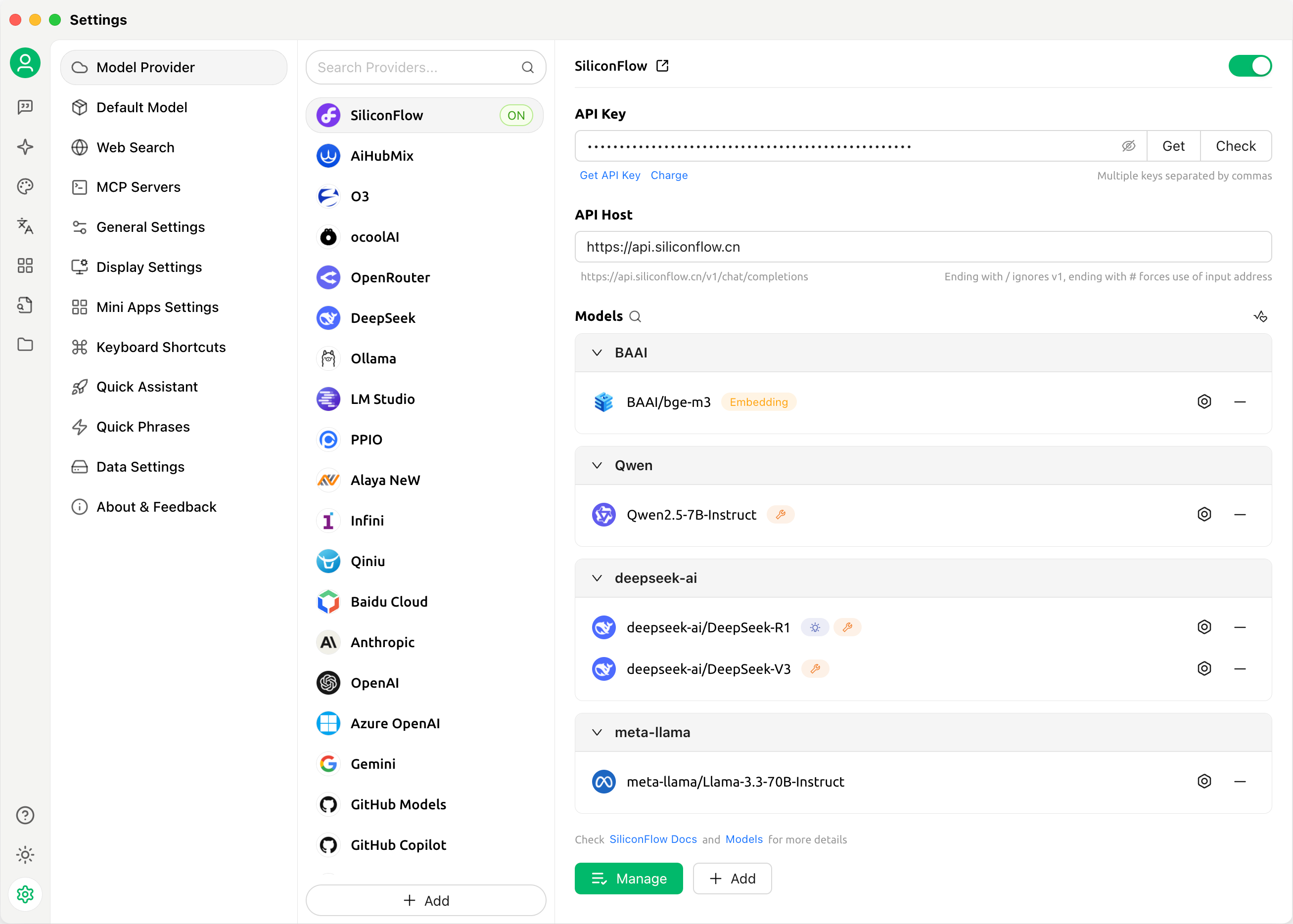The height and width of the screenshot is (924, 1293).
Task: Open the SiliconFlow Docs link
Action: click(x=653, y=839)
